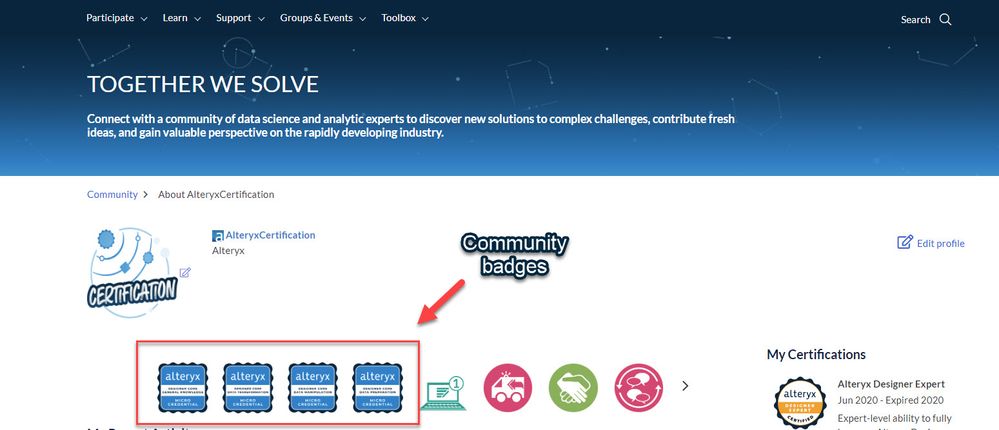Open the Groups & Events menu
This screenshot has height=430, width=999.
[323, 18]
